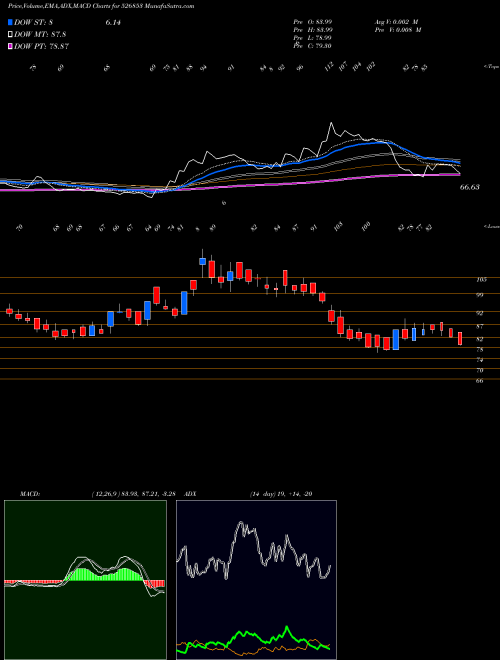
Task: Click inside the dark blue ADX indicator panel
Action: coord(256,580)
